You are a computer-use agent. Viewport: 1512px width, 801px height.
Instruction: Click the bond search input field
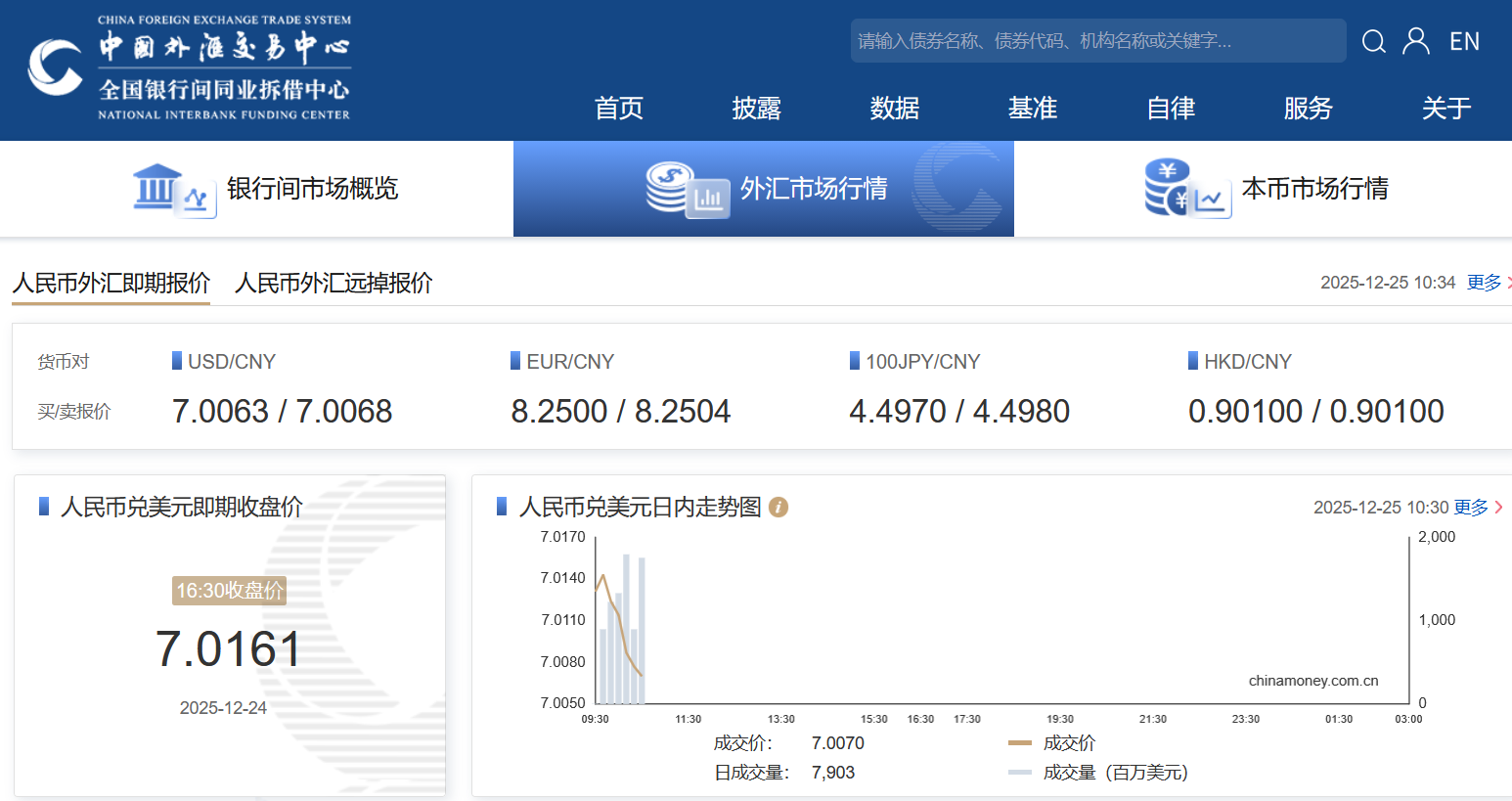(x=1095, y=41)
